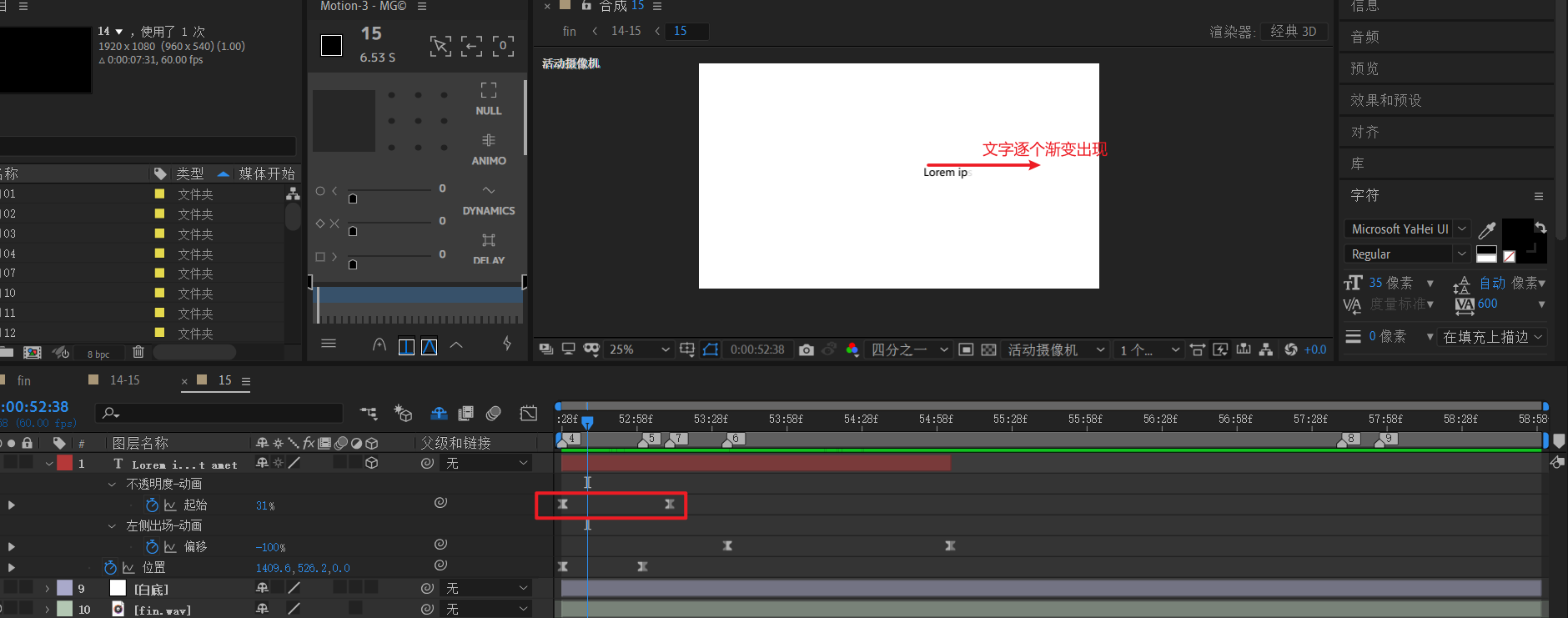The image size is (1568, 618).
Task: Click the left-arrow bracket icon in Motion-3
Action: (x=471, y=46)
